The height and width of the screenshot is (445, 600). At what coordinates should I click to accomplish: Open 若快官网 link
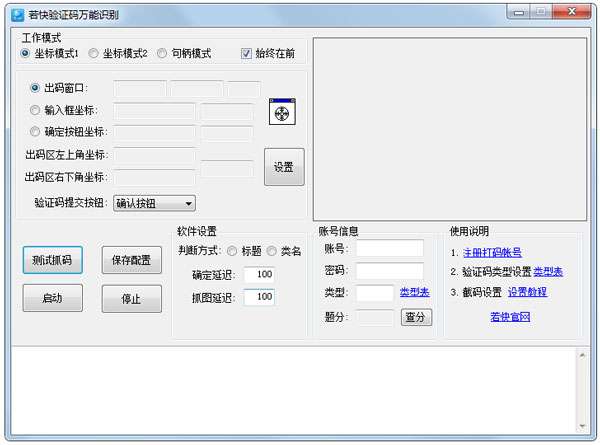click(x=510, y=316)
